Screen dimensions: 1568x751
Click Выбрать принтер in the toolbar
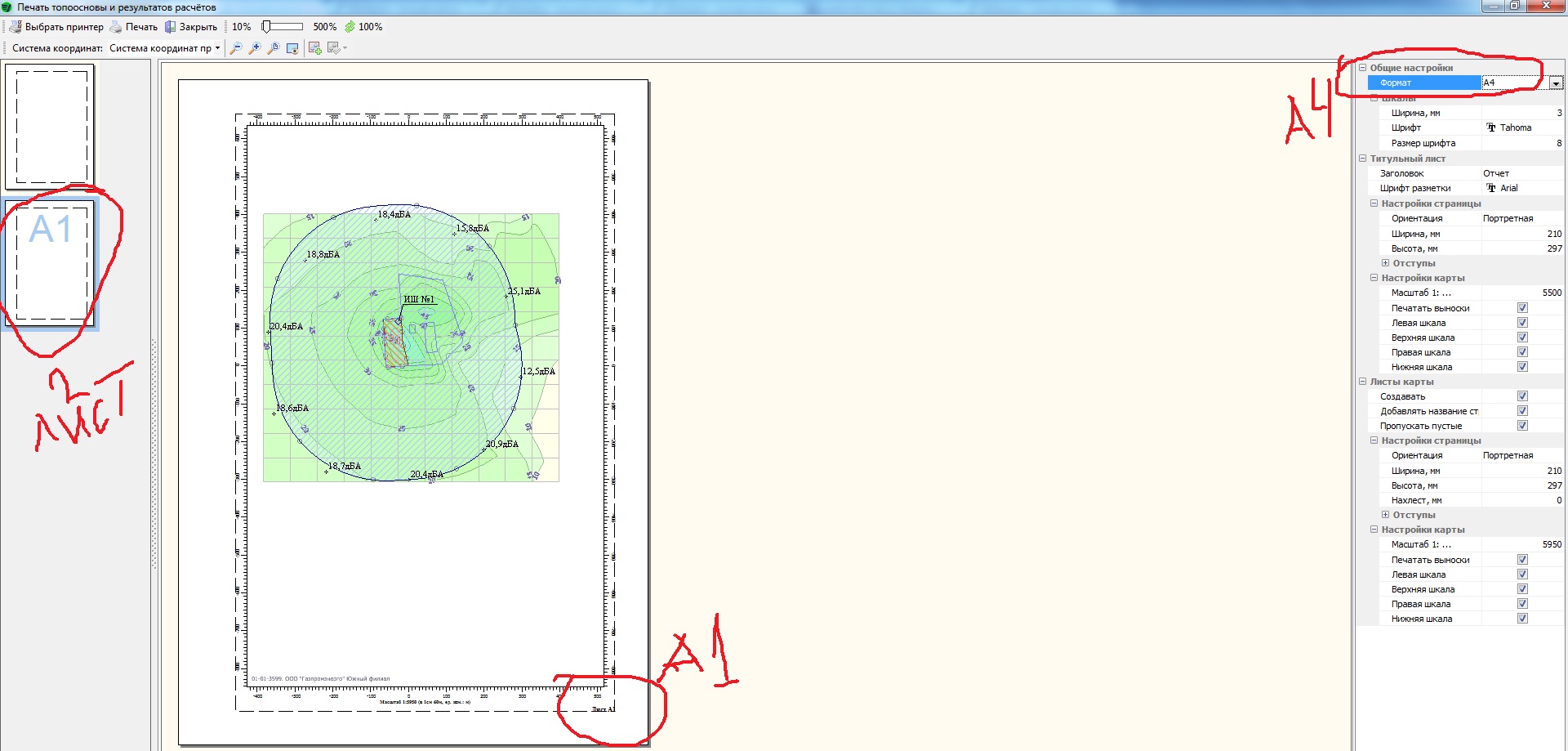pyautogui.click(x=56, y=27)
